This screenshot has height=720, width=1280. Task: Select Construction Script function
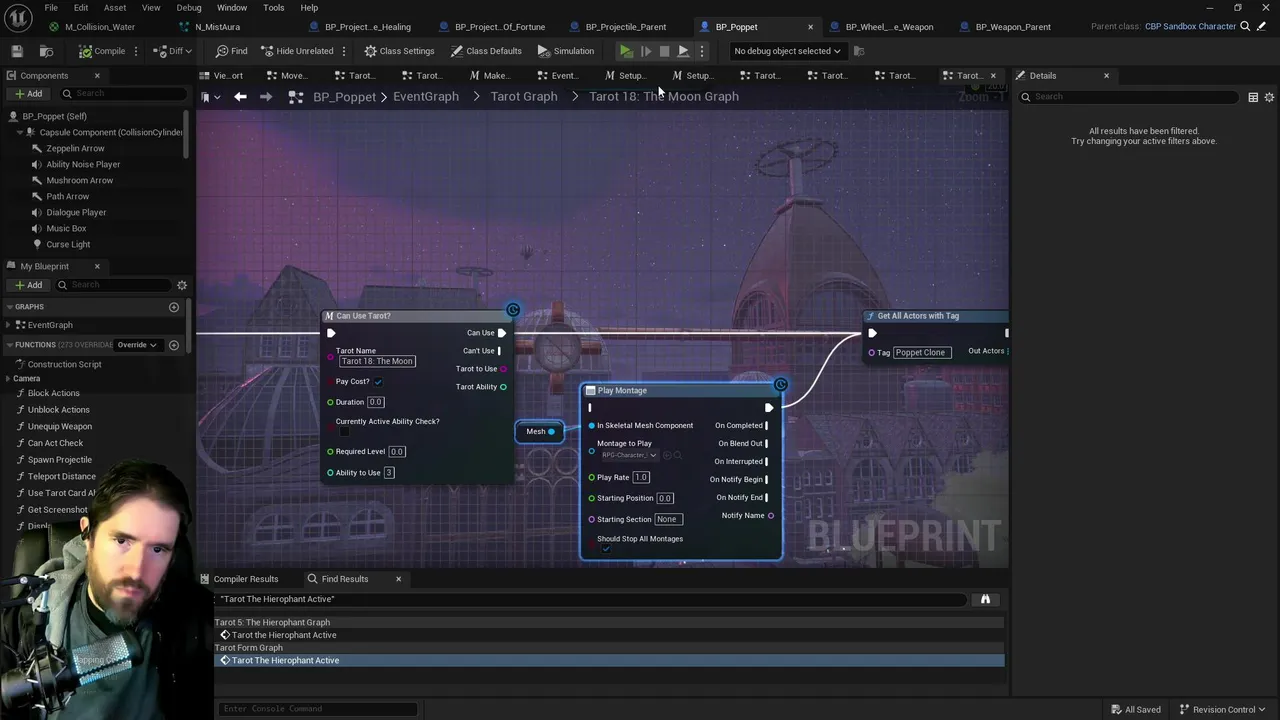[x=64, y=364]
